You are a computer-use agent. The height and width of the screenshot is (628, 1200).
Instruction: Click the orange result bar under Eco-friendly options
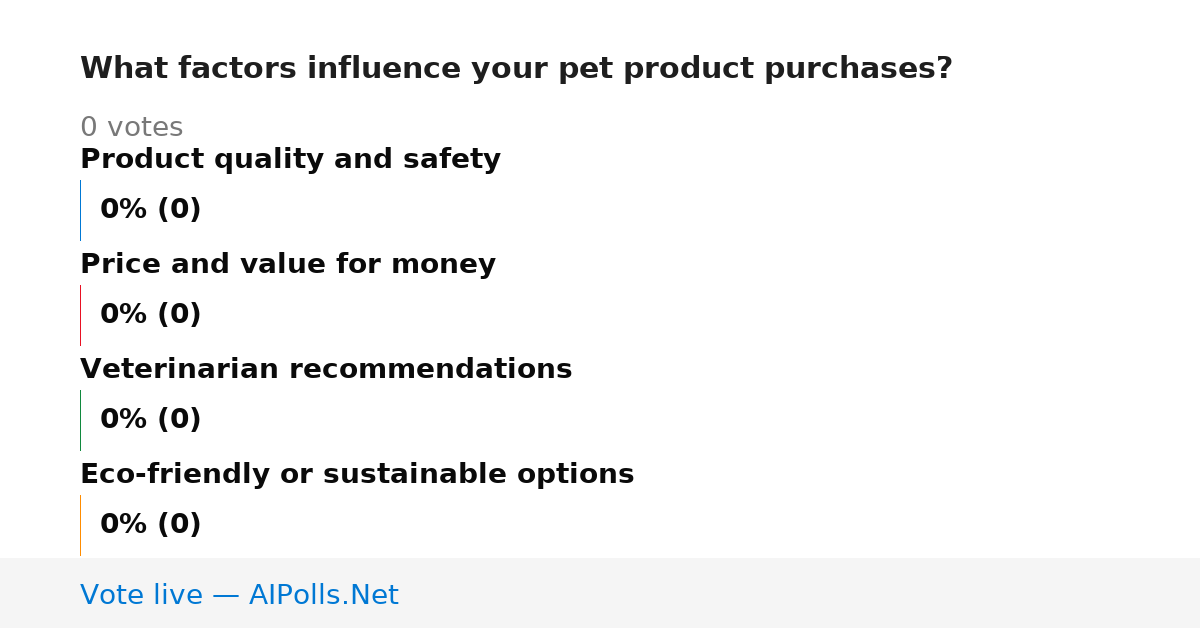pyautogui.click(x=81, y=525)
